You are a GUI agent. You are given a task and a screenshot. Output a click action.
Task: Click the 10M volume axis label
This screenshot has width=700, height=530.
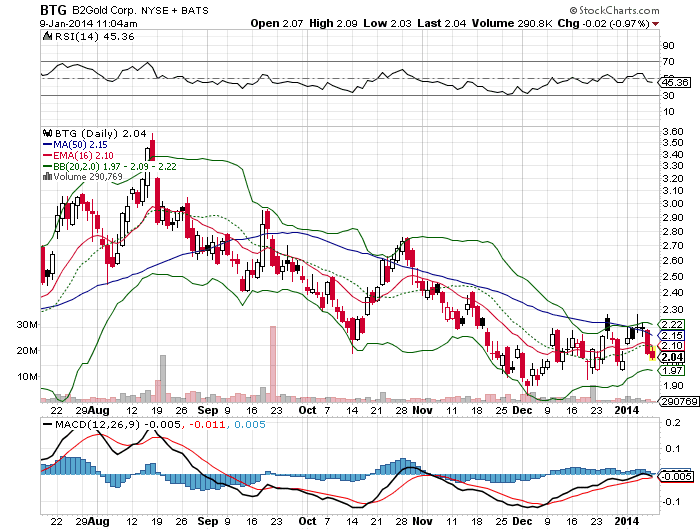point(27,376)
